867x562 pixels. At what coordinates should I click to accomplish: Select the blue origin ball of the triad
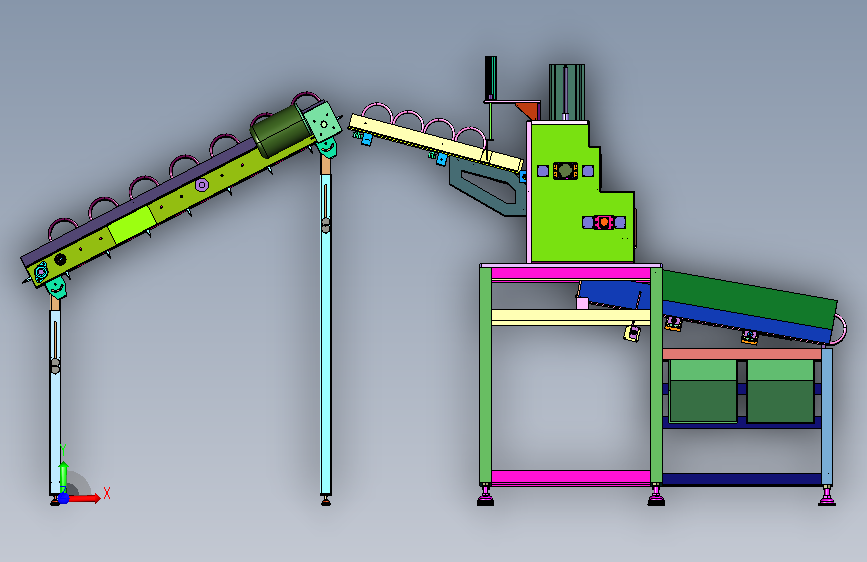coord(64,498)
